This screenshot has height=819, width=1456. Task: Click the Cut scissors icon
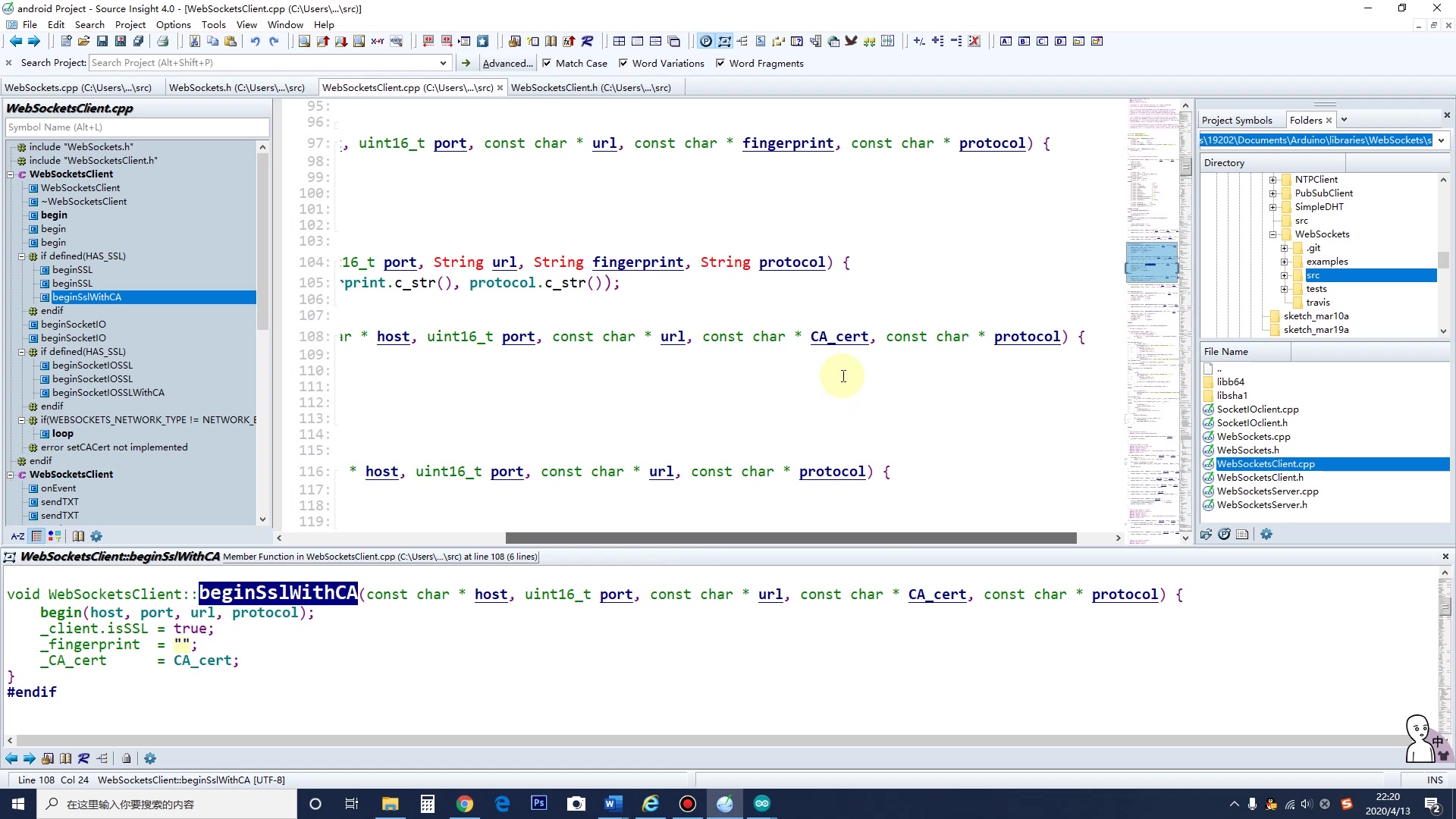(195, 42)
